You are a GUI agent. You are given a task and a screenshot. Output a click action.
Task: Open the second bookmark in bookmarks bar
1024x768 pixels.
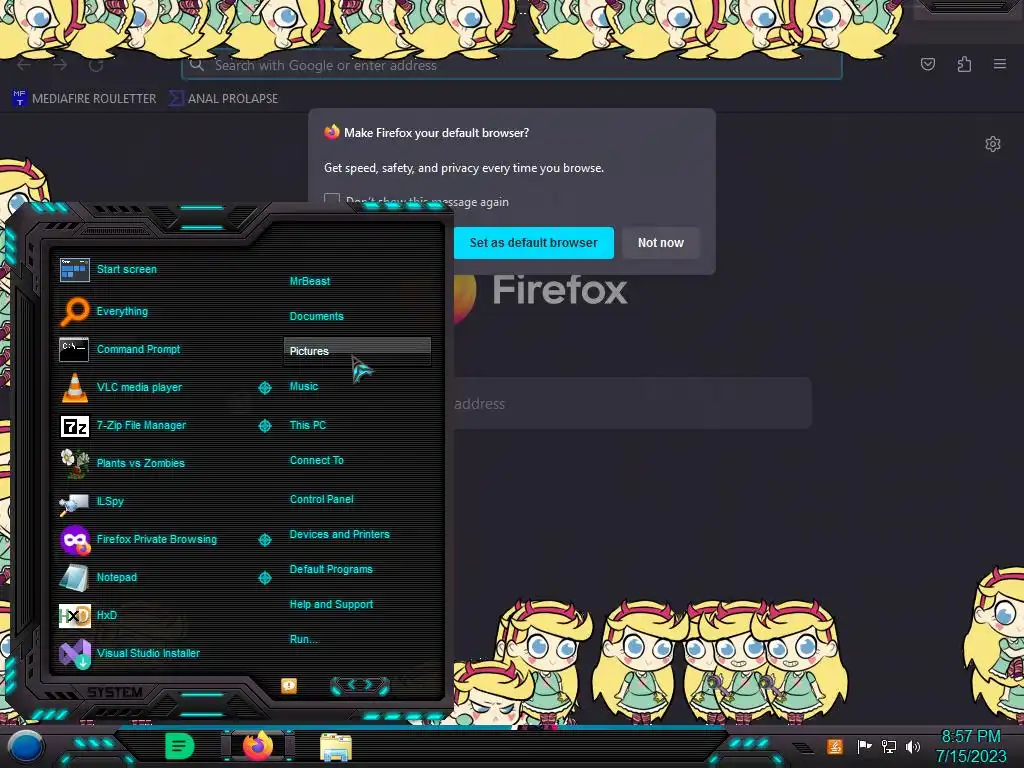(223, 99)
